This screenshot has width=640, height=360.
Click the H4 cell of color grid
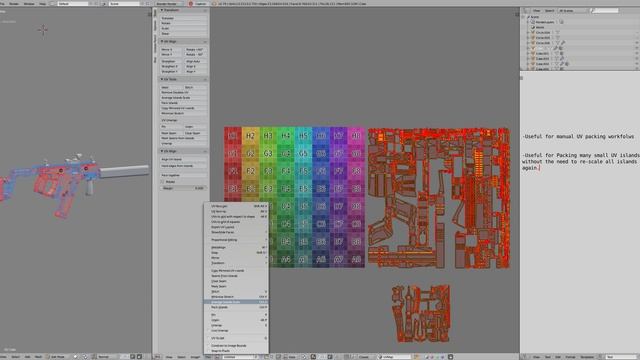click(286, 136)
